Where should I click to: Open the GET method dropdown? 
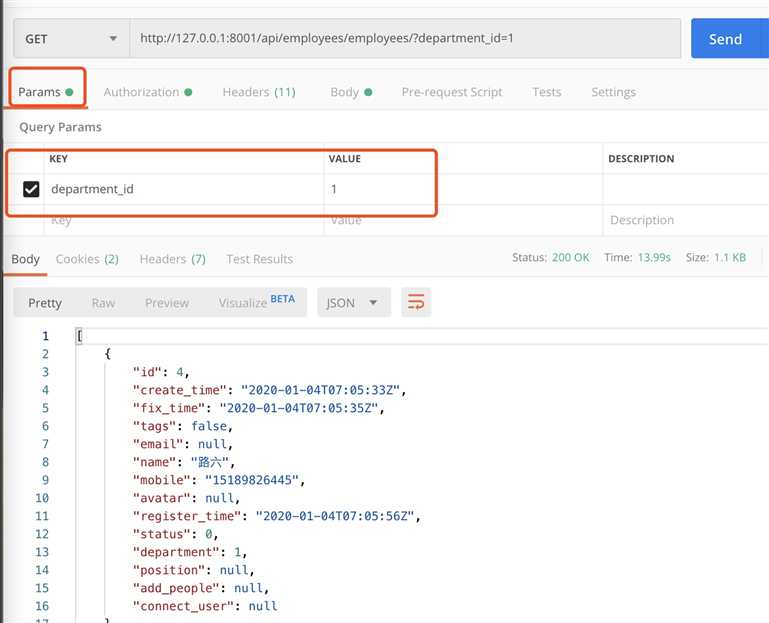pyautogui.click(x=70, y=39)
